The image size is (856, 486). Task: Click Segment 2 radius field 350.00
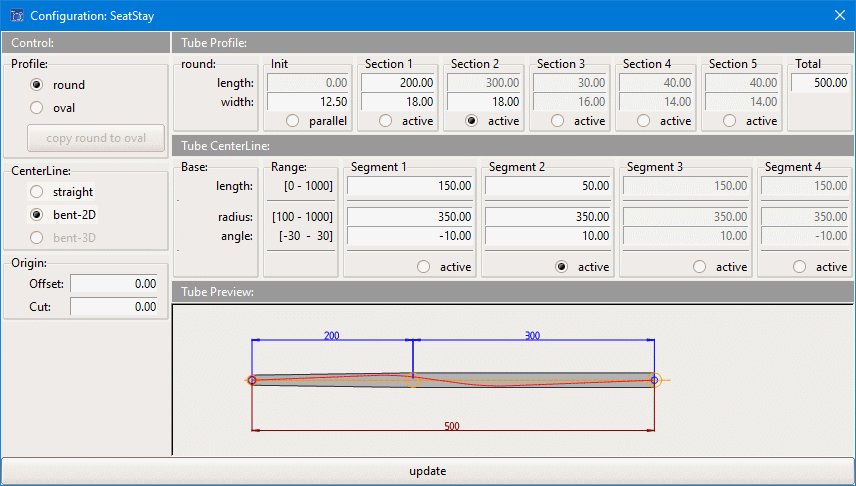click(549, 217)
